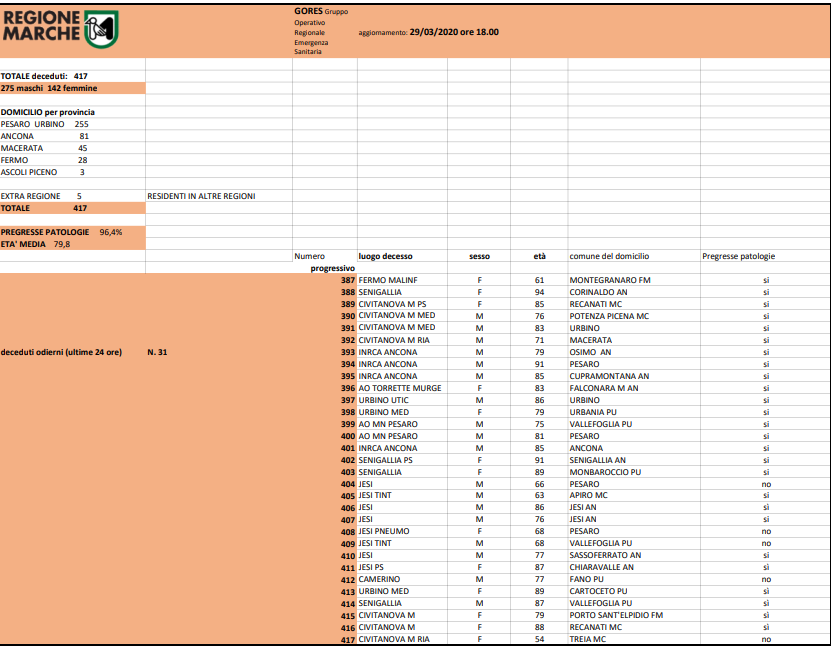Click 'RESIDENTI IN ALTRE REGIONI' cell
This screenshot has width=831, height=649.
click(201, 197)
